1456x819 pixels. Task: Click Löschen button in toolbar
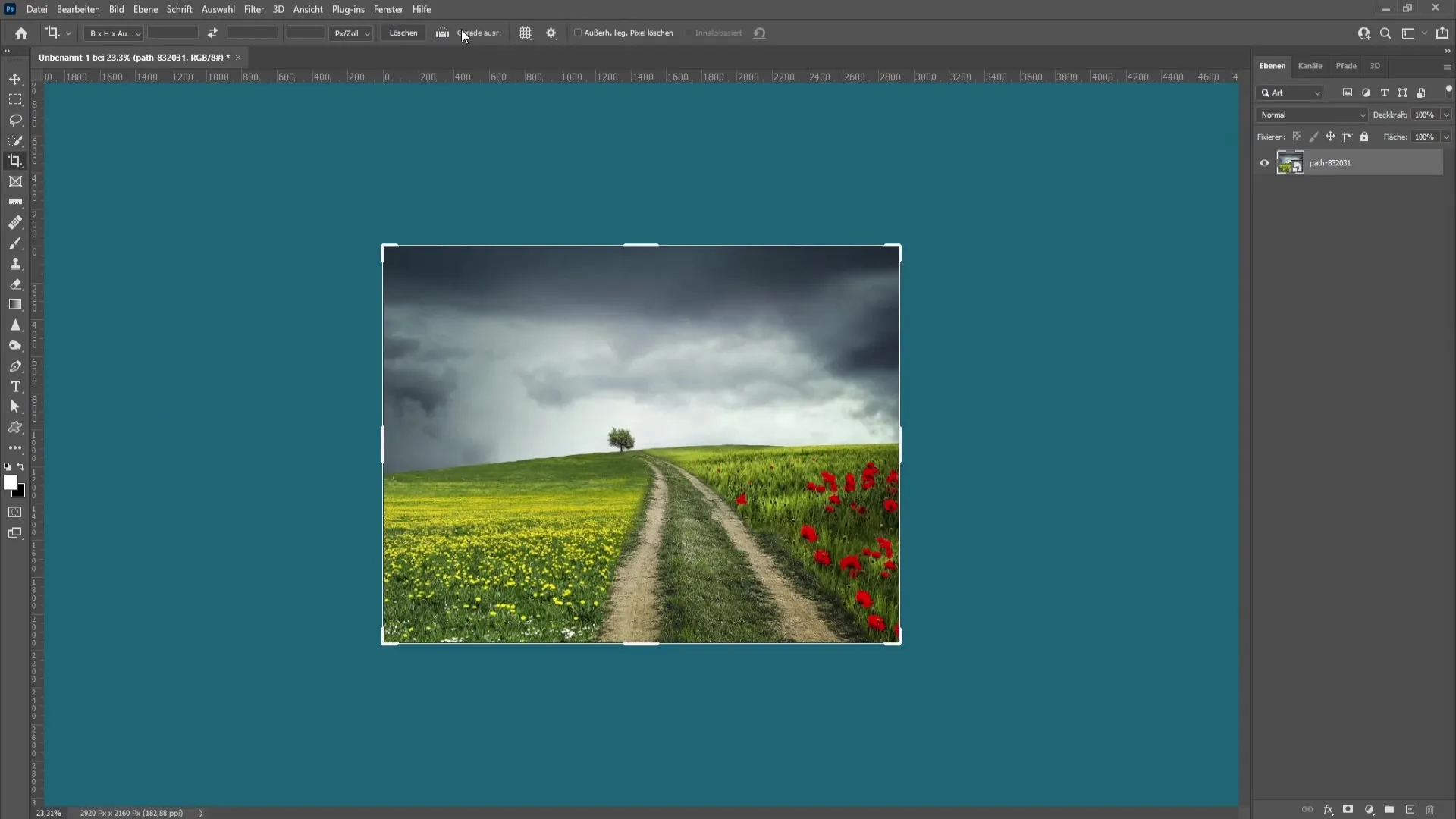[x=403, y=33]
